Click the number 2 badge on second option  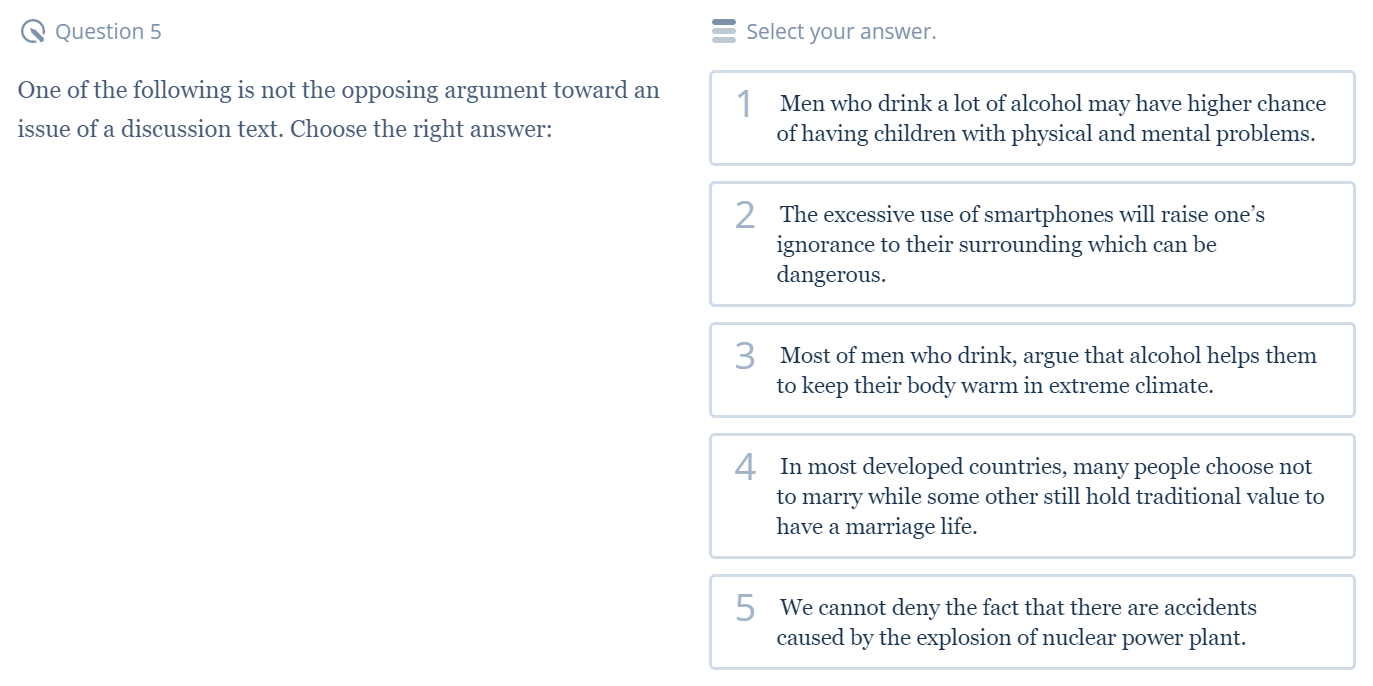744,215
